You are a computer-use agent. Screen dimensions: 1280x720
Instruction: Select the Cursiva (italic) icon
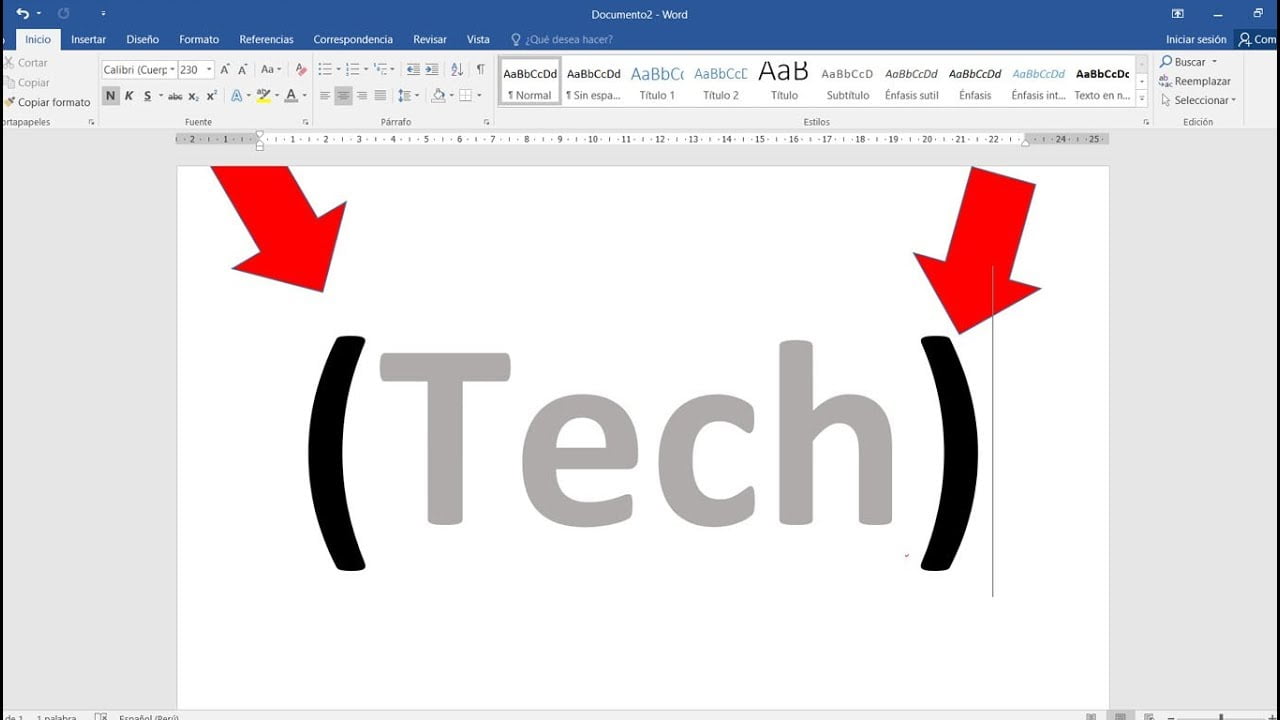coord(130,95)
